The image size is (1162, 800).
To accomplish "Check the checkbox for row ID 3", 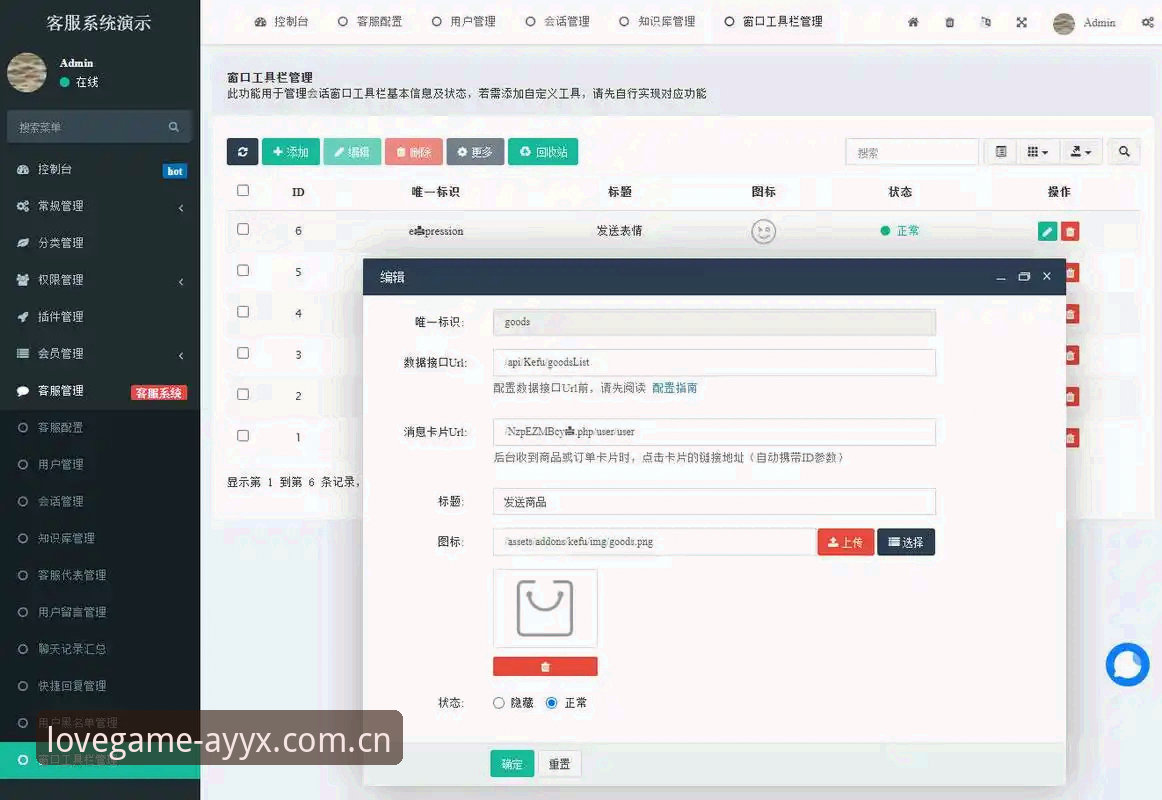I will tap(242, 353).
